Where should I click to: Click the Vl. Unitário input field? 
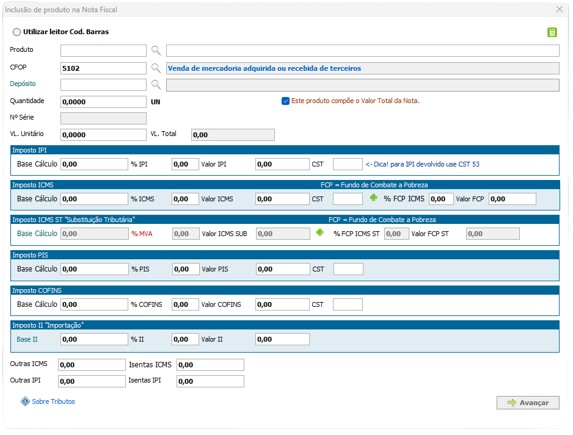tap(103, 135)
